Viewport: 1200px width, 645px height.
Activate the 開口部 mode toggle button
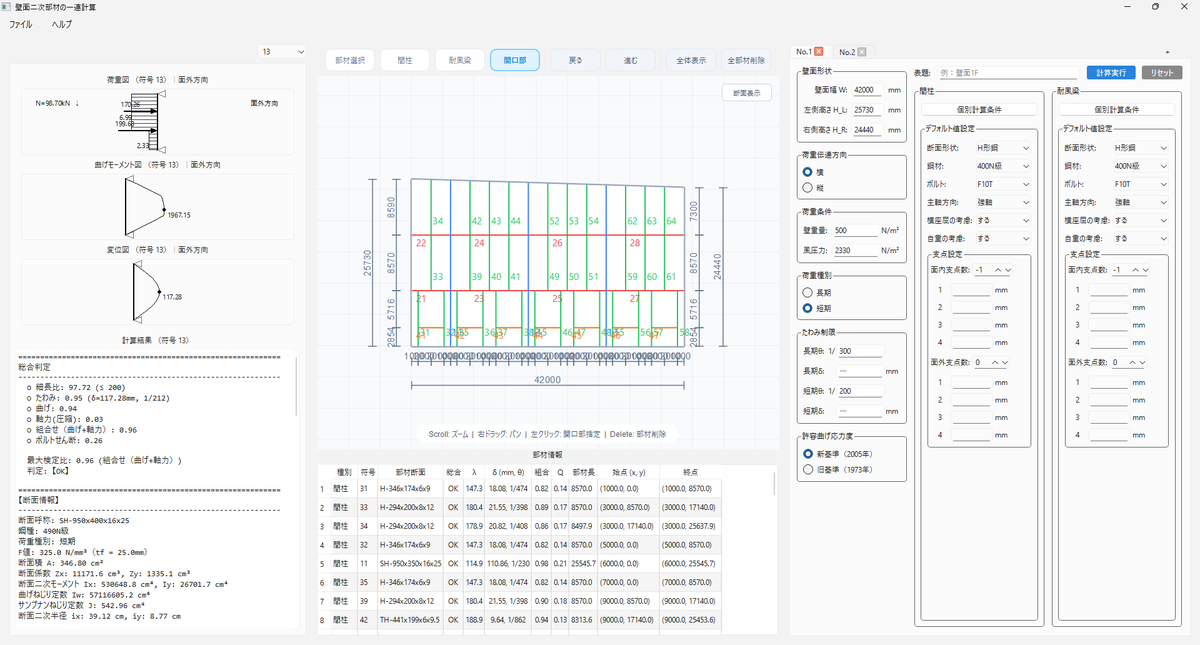pyautogui.click(x=515, y=60)
